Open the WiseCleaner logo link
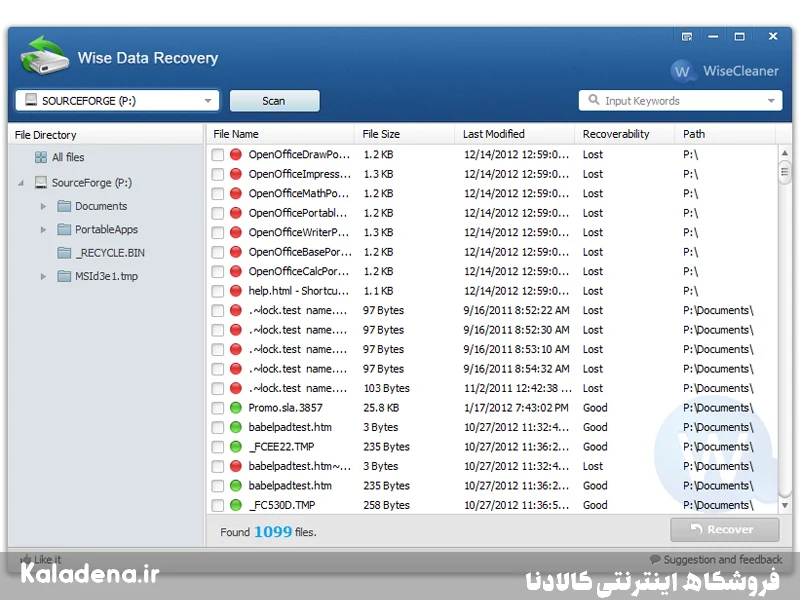 [x=724, y=71]
